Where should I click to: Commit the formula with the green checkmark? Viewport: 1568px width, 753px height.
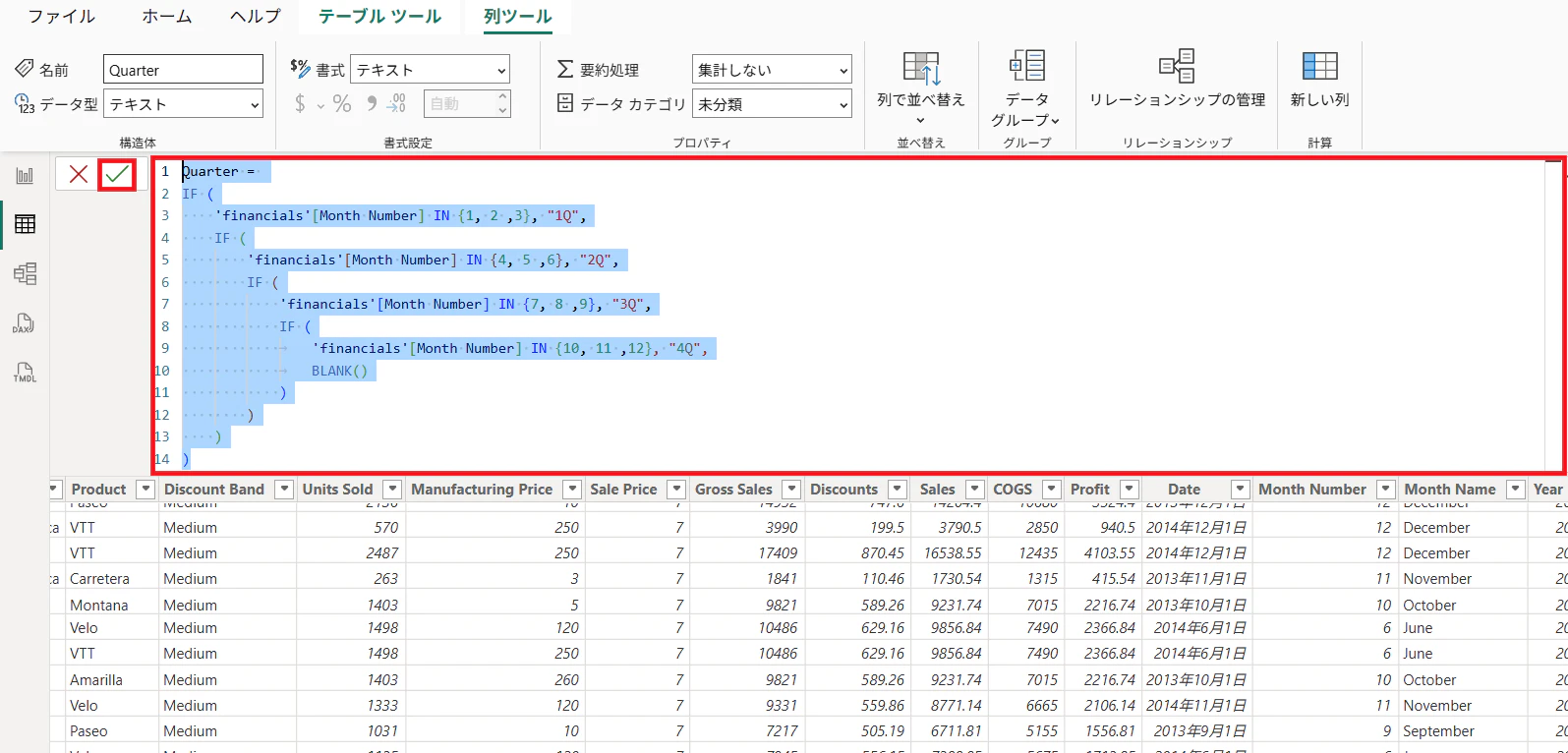[117, 174]
